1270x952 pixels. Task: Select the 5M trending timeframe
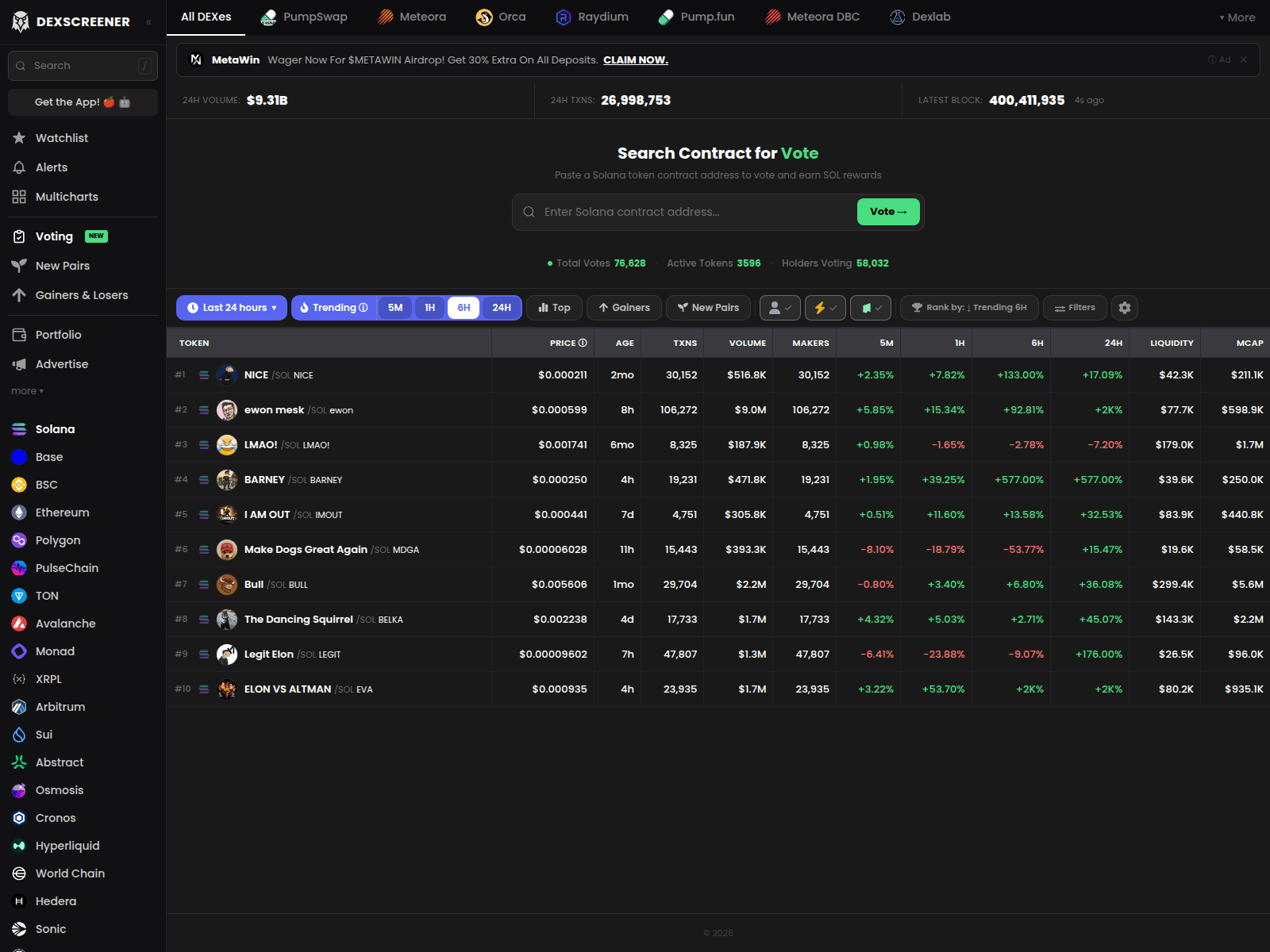coord(395,308)
